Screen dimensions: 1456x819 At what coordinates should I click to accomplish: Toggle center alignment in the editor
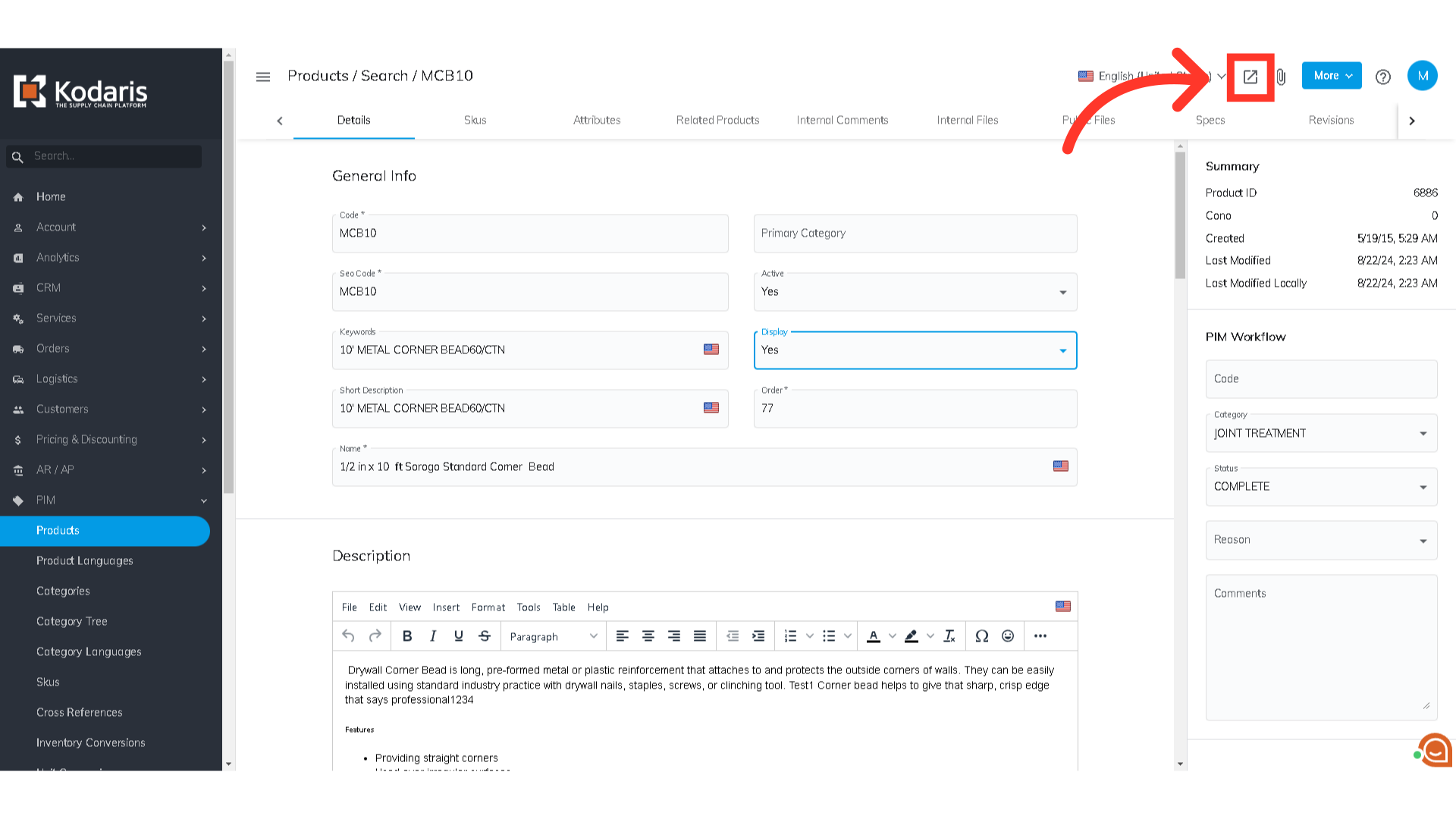point(648,636)
